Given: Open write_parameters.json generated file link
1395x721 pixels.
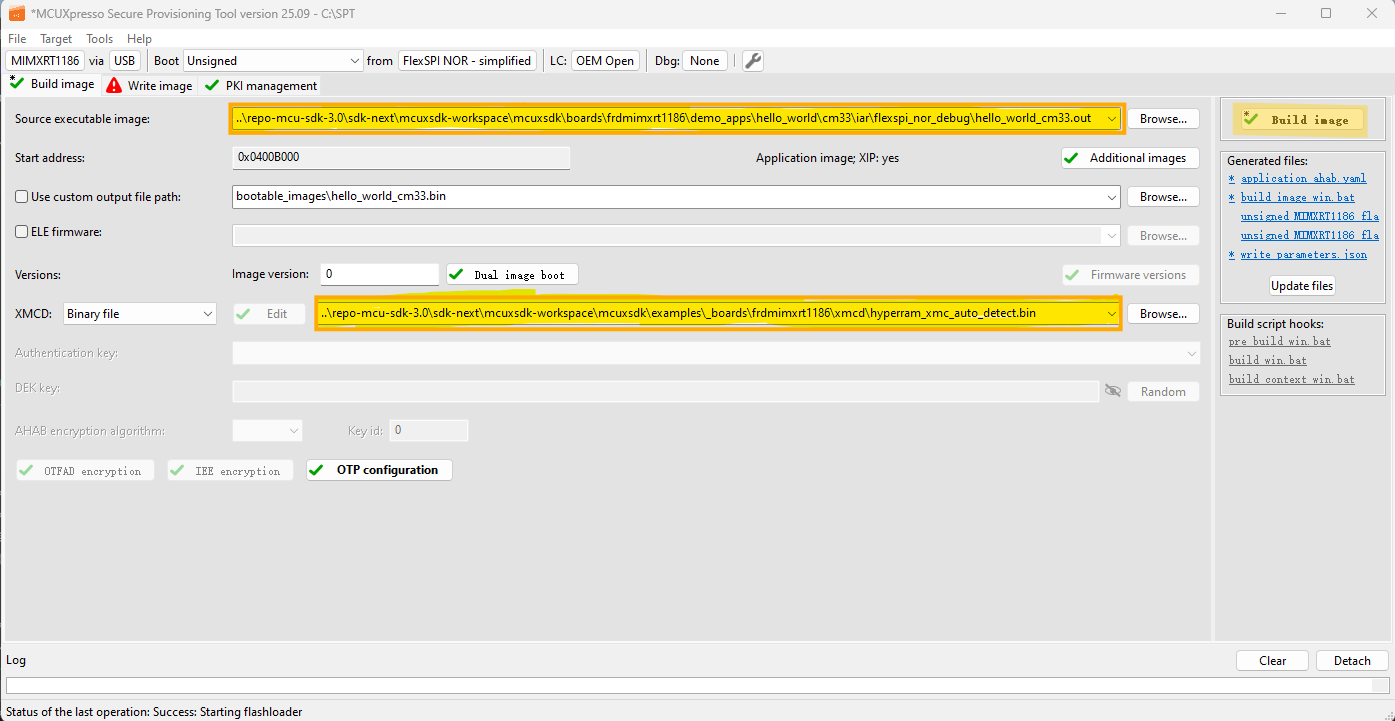Looking at the screenshot, I should click(1303, 255).
